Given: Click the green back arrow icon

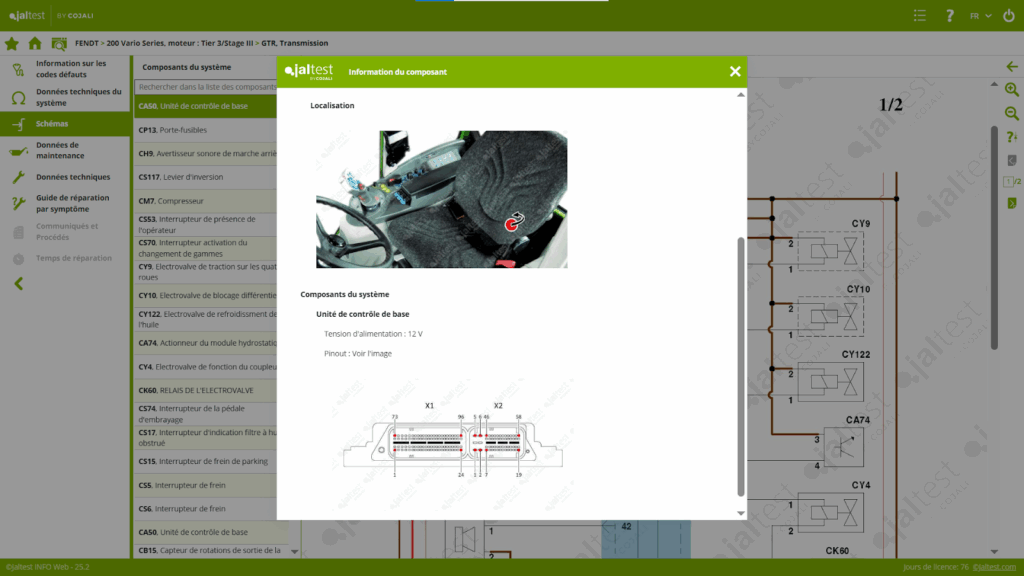Looking at the screenshot, I should click(x=1011, y=67).
